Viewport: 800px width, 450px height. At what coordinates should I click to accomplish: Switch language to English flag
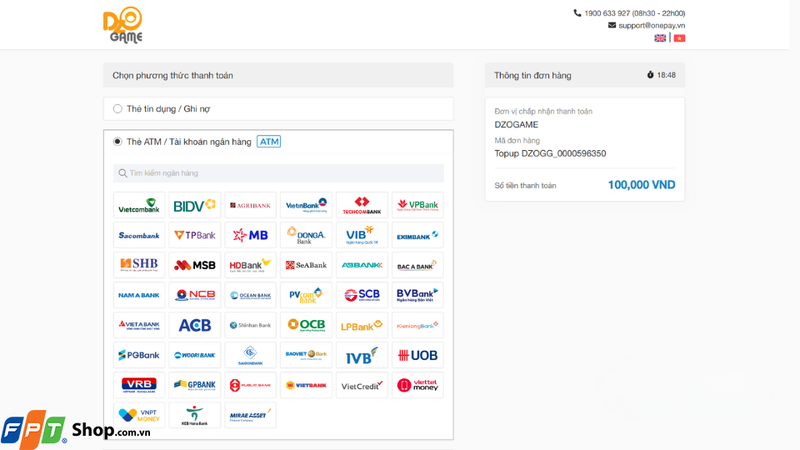660,38
